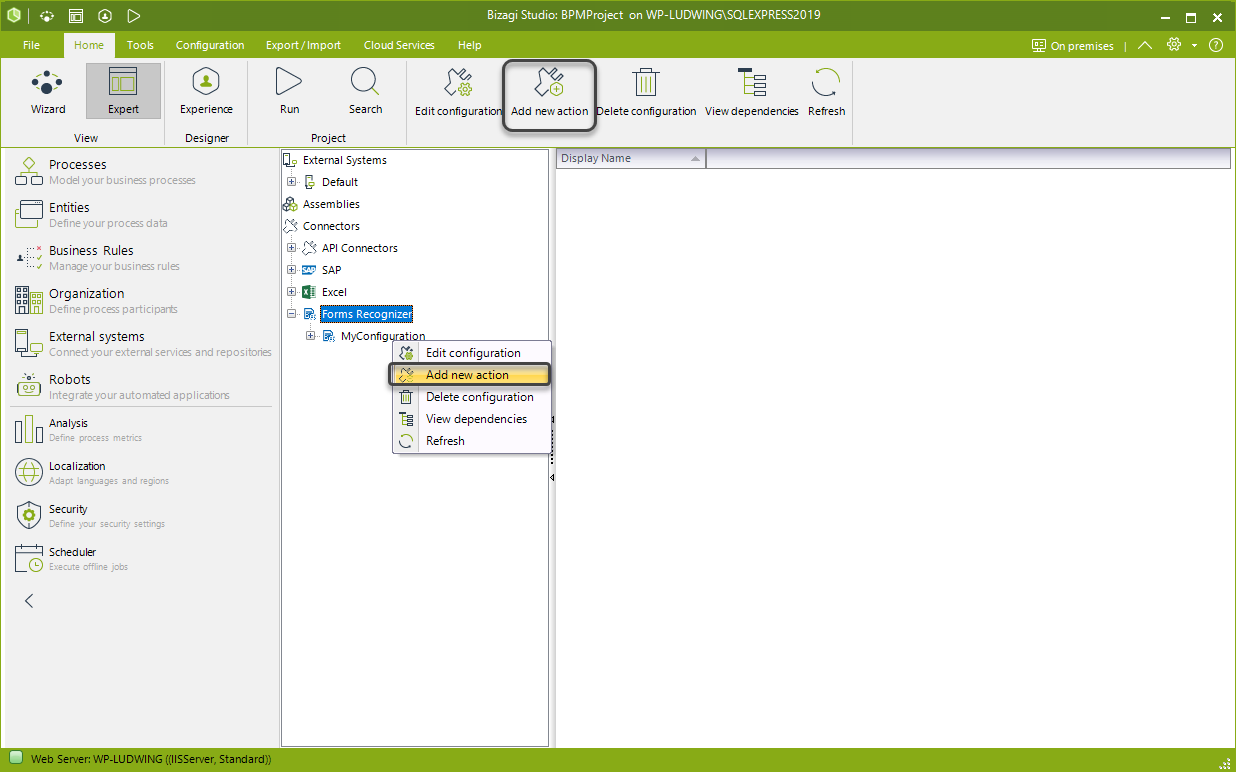Sort by the Display Name column header
This screenshot has width=1236, height=772.
pos(631,158)
